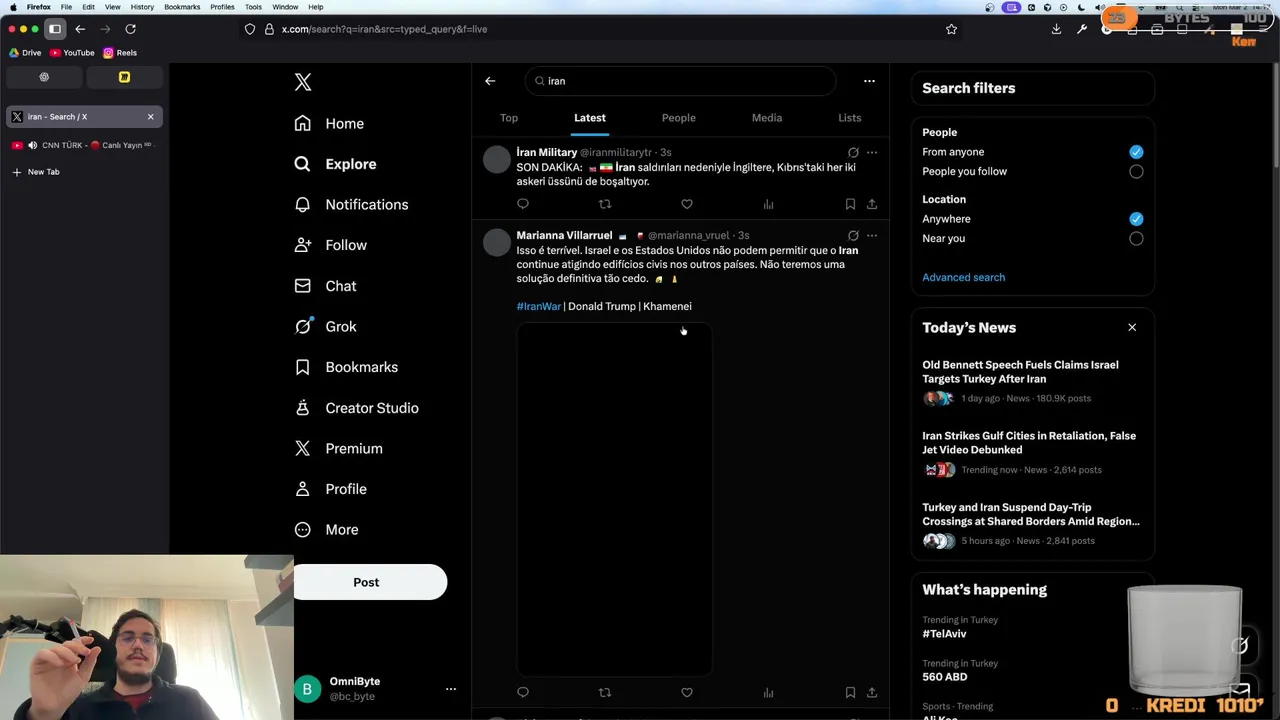
Task: Click the iran search input field
Action: 680,81
